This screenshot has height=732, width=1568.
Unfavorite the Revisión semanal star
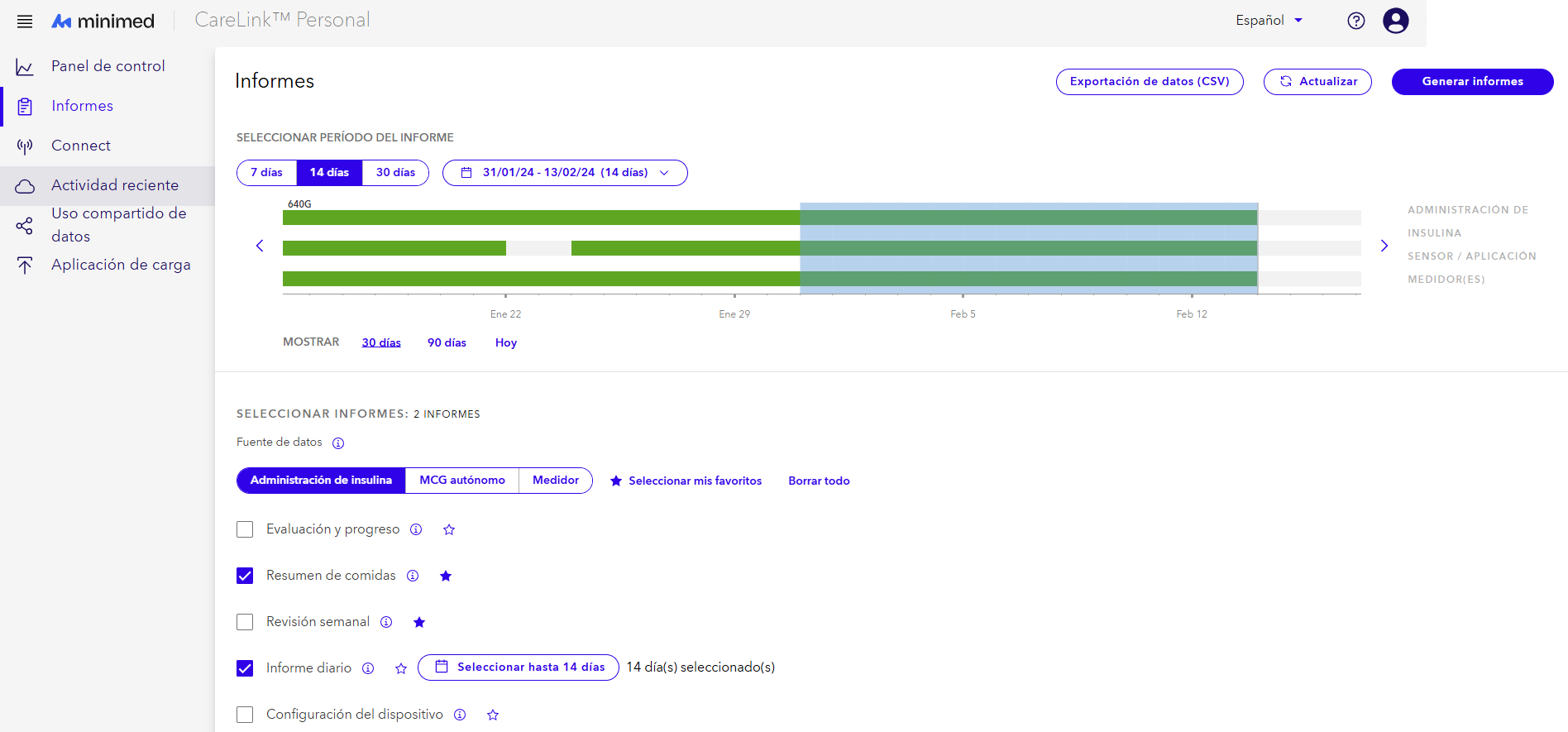(x=419, y=622)
